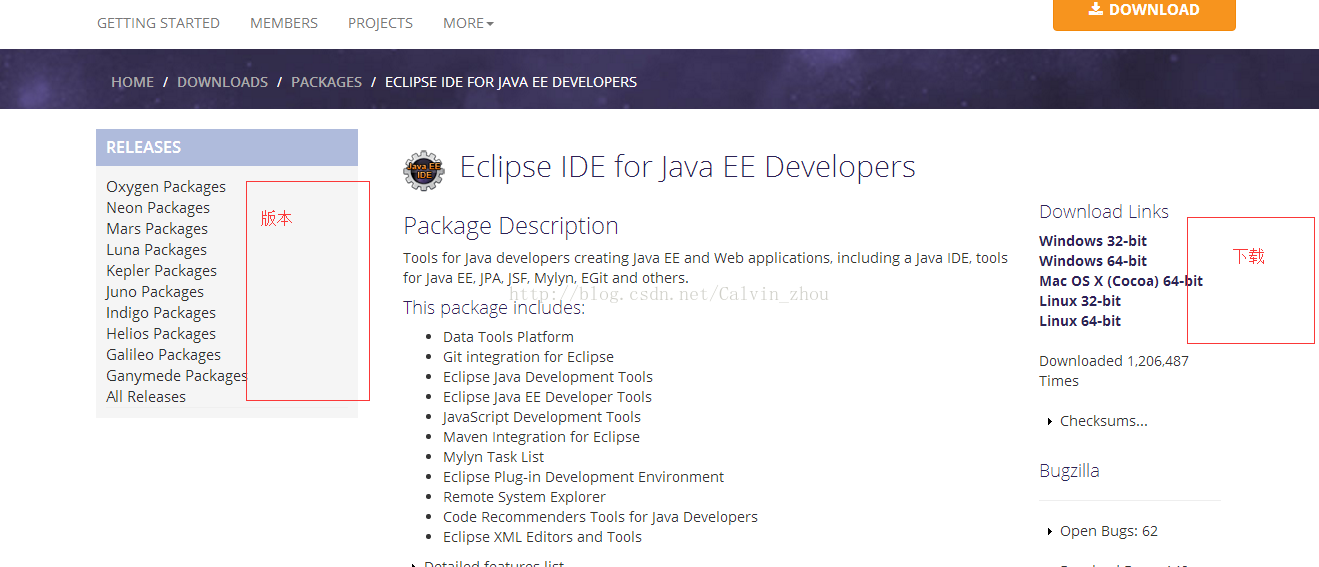The width and height of the screenshot is (1319, 567).
Task: Download the Linux 64-bit package
Action: (1080, 321)
